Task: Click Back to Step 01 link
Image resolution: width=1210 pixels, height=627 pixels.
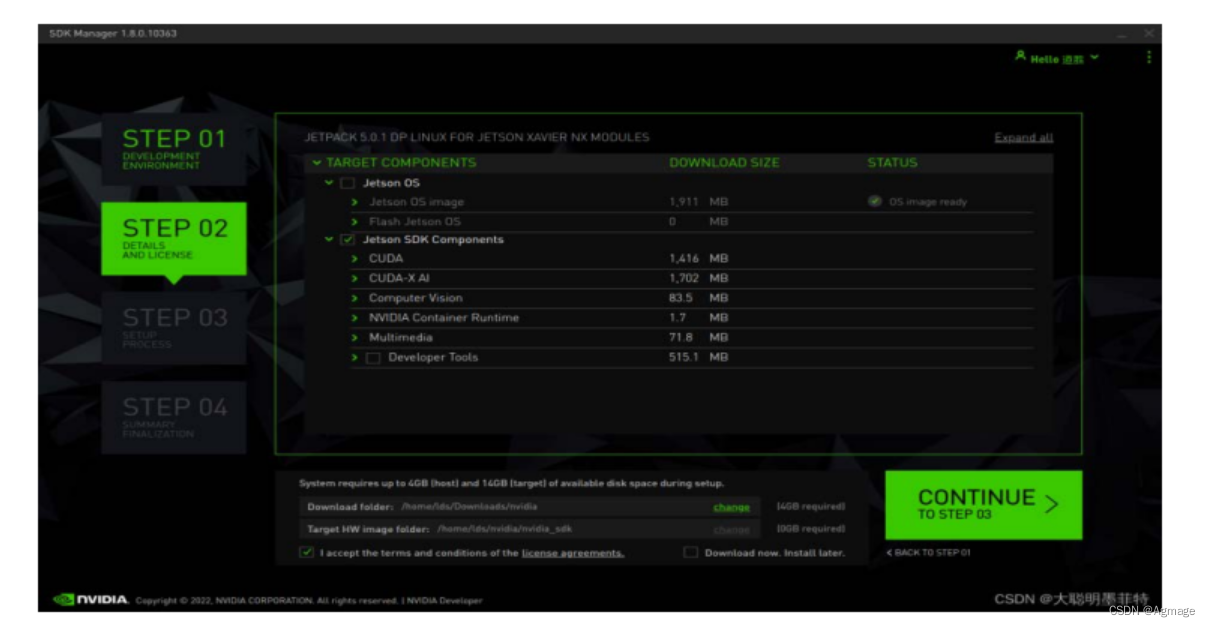Action: coord(929,552)
